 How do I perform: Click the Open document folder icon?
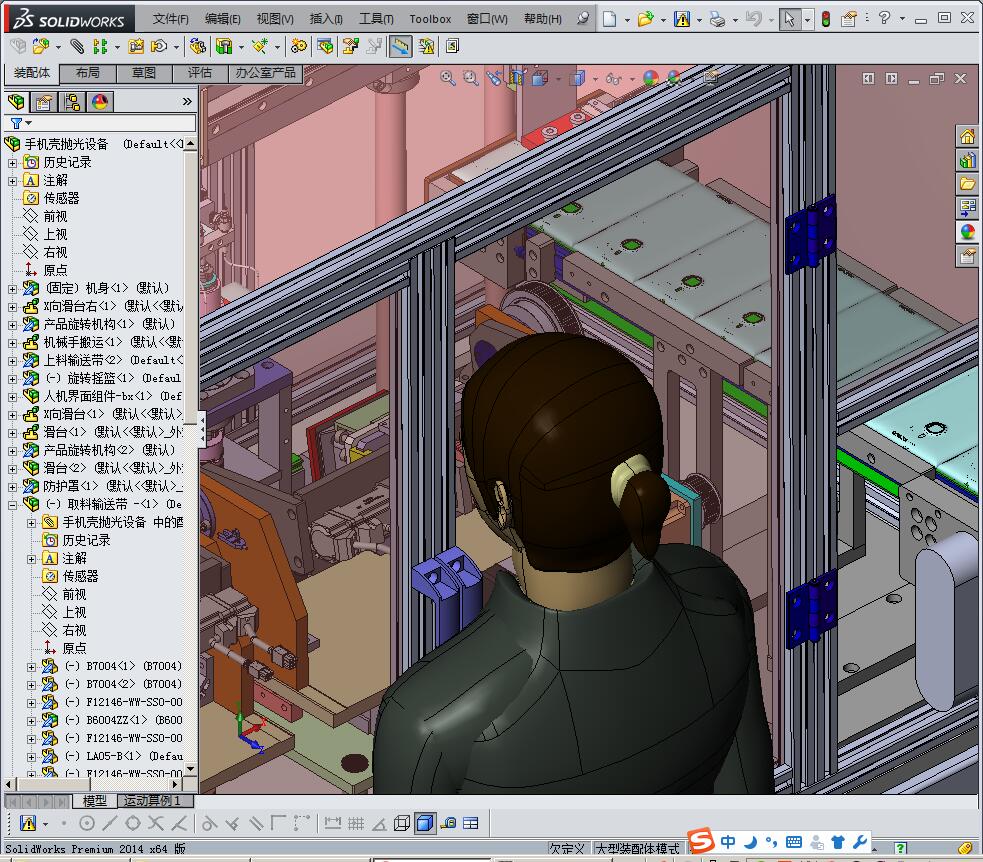tap(645, 19)
